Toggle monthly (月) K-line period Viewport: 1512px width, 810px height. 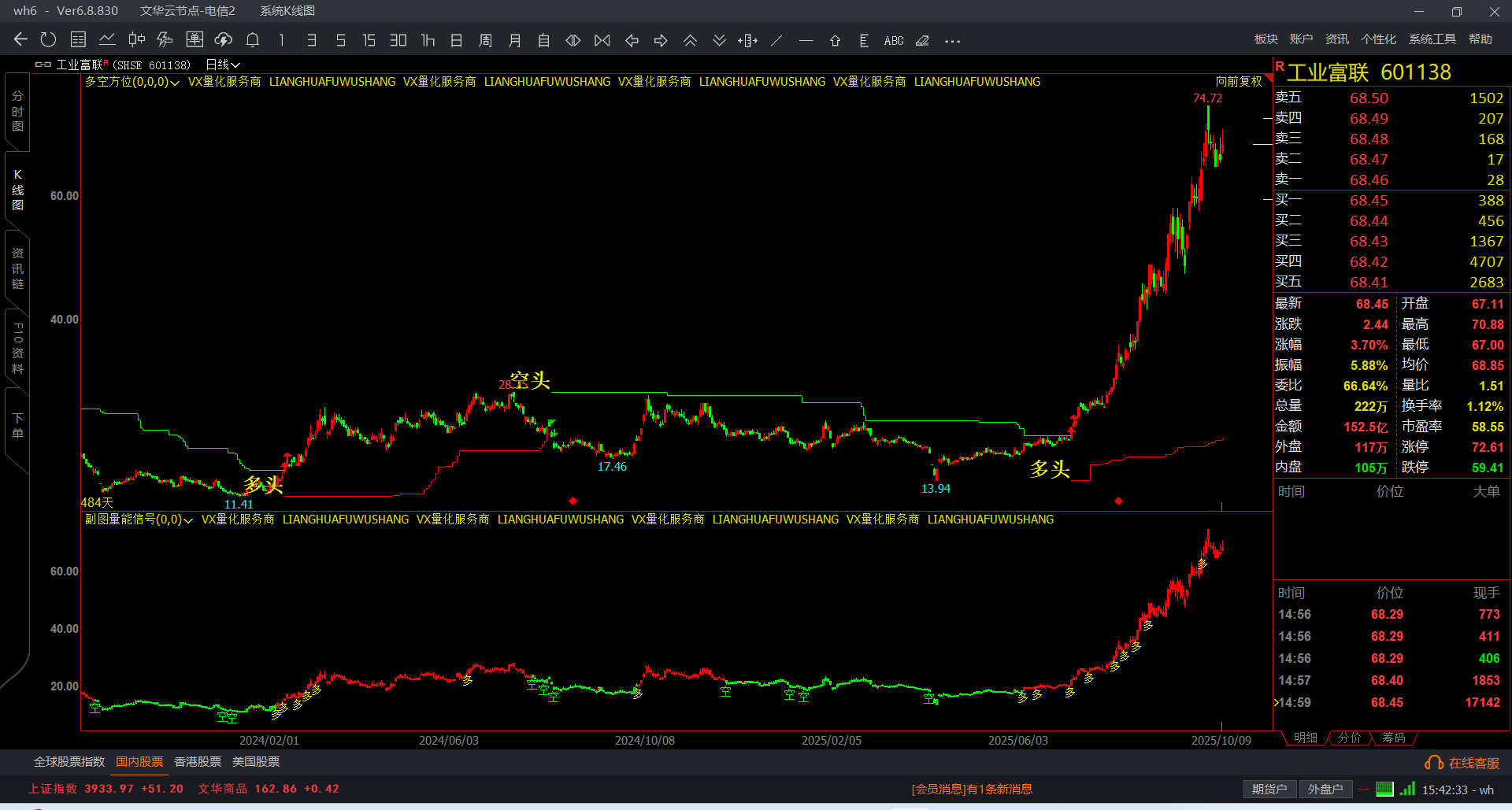[514, 40]
